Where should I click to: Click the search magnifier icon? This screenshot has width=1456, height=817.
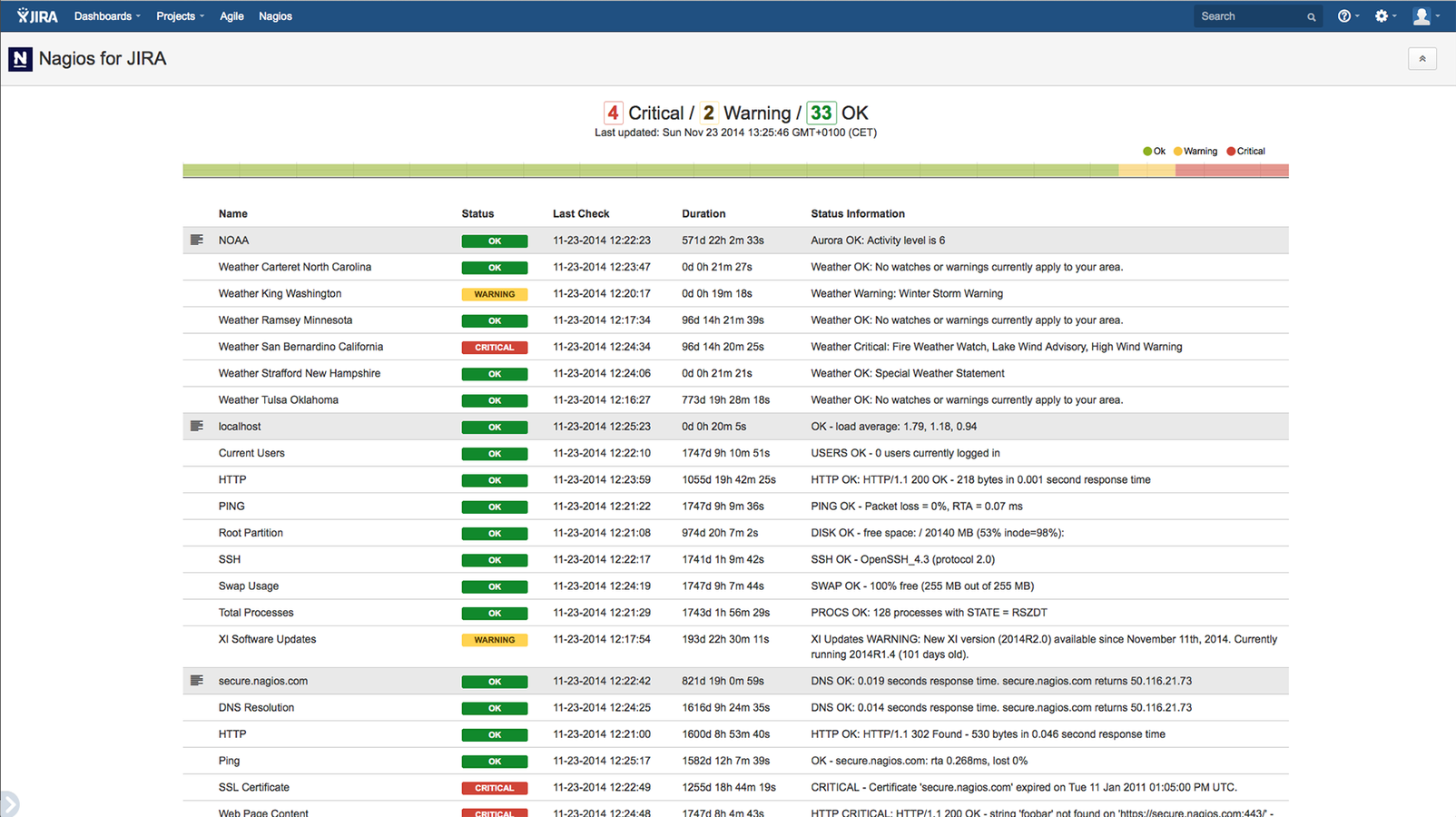[x=1311, y=16]
